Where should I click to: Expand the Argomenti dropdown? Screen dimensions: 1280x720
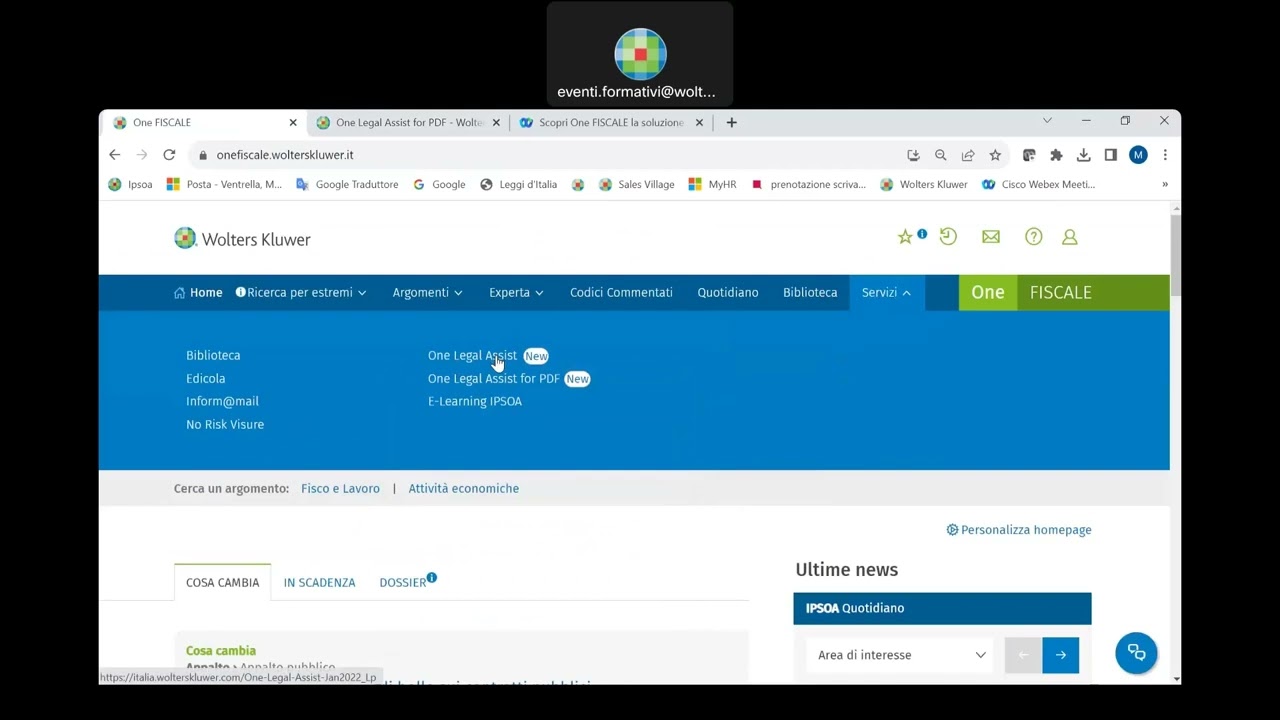[x=427, y=293]
